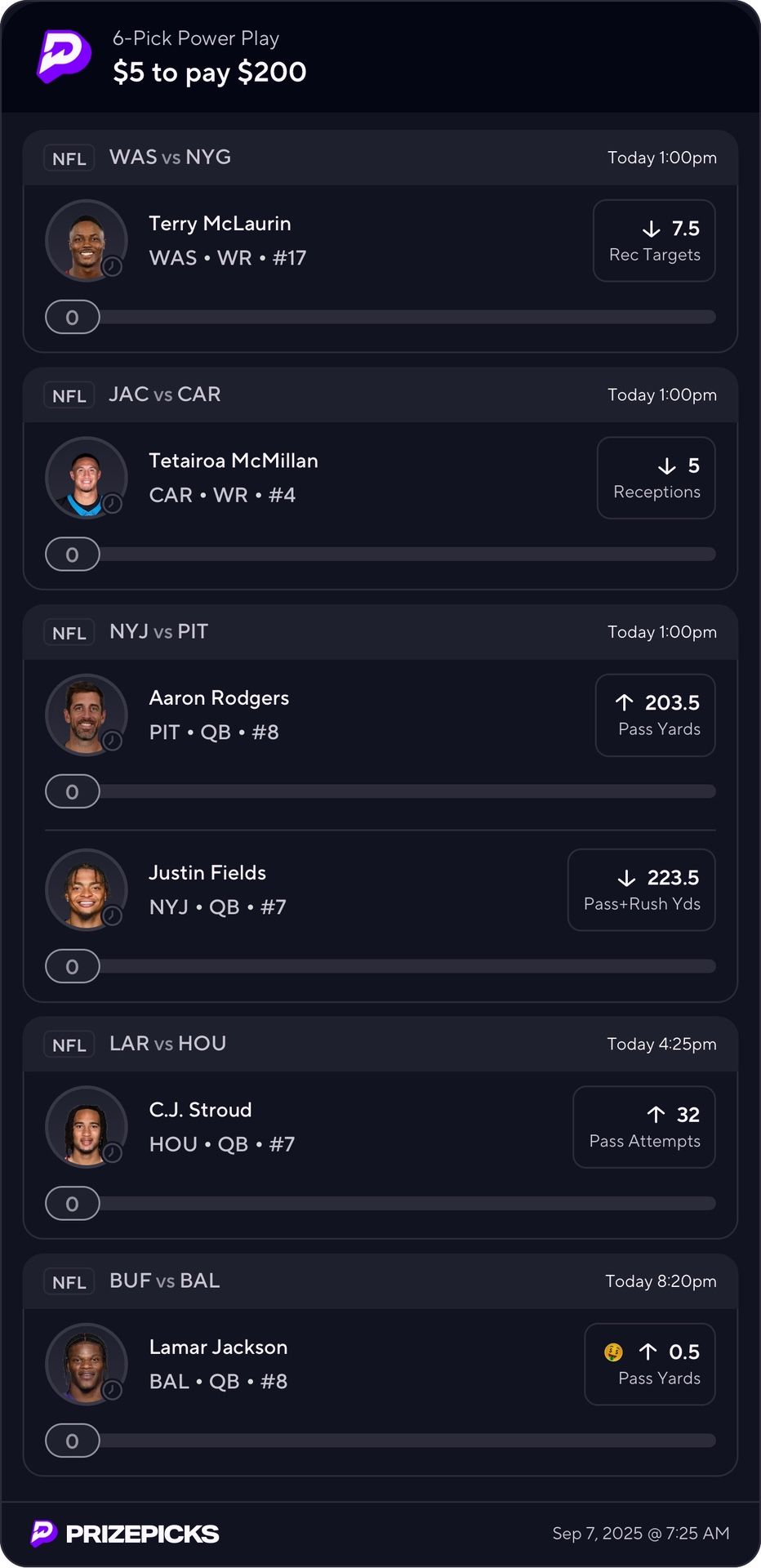Click the PrizePicks footer logo
The height and width of the screenshot is (1568, 761).
pyautogui.click(x=125, y=1534)
